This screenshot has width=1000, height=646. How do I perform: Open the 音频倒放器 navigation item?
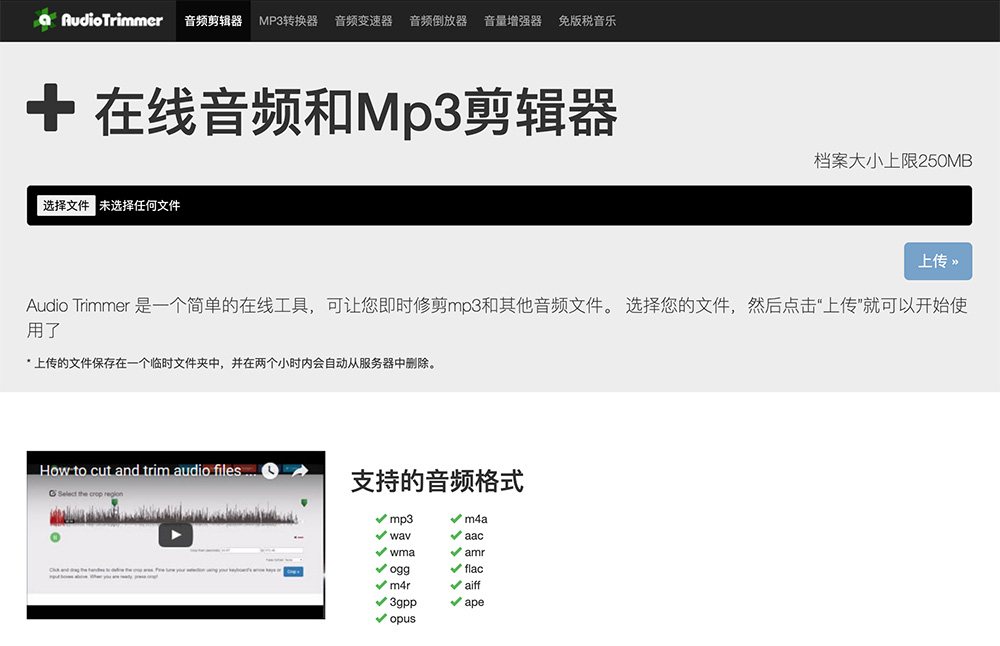[x=438, y=21]
